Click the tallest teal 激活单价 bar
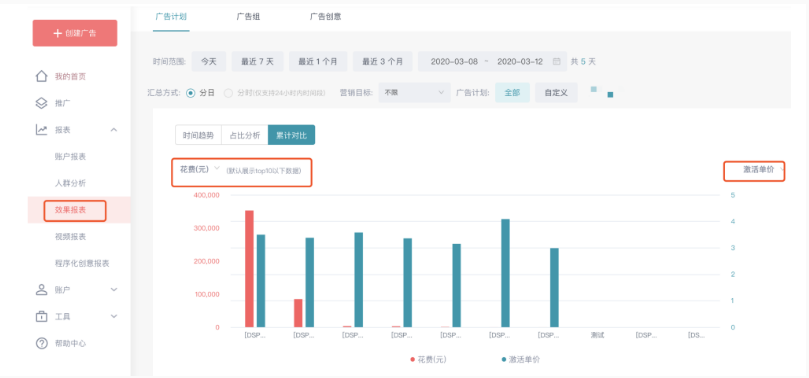This screenshot has height=378, width=809. (506, 273)
